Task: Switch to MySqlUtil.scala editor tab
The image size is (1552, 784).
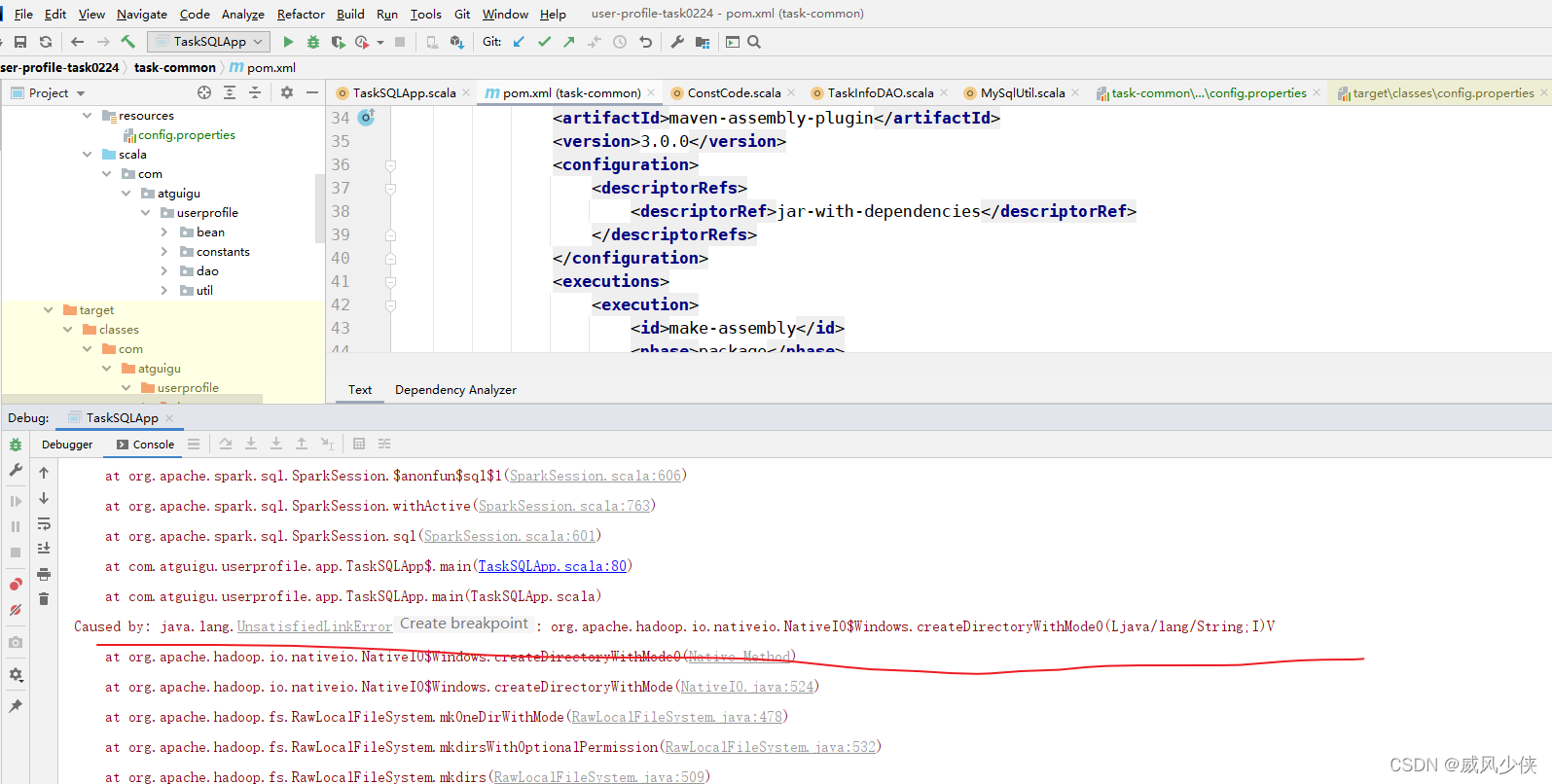Action: (1022, 93)
